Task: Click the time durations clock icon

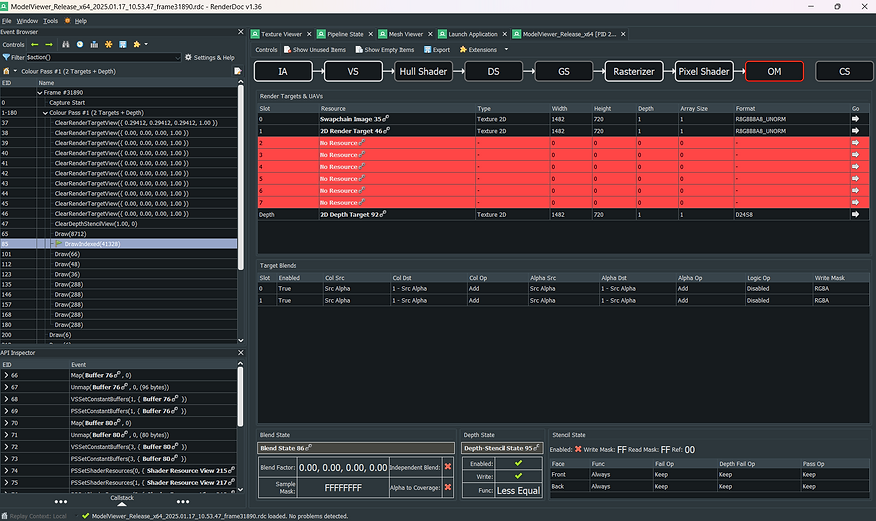Action: point(80,44)
